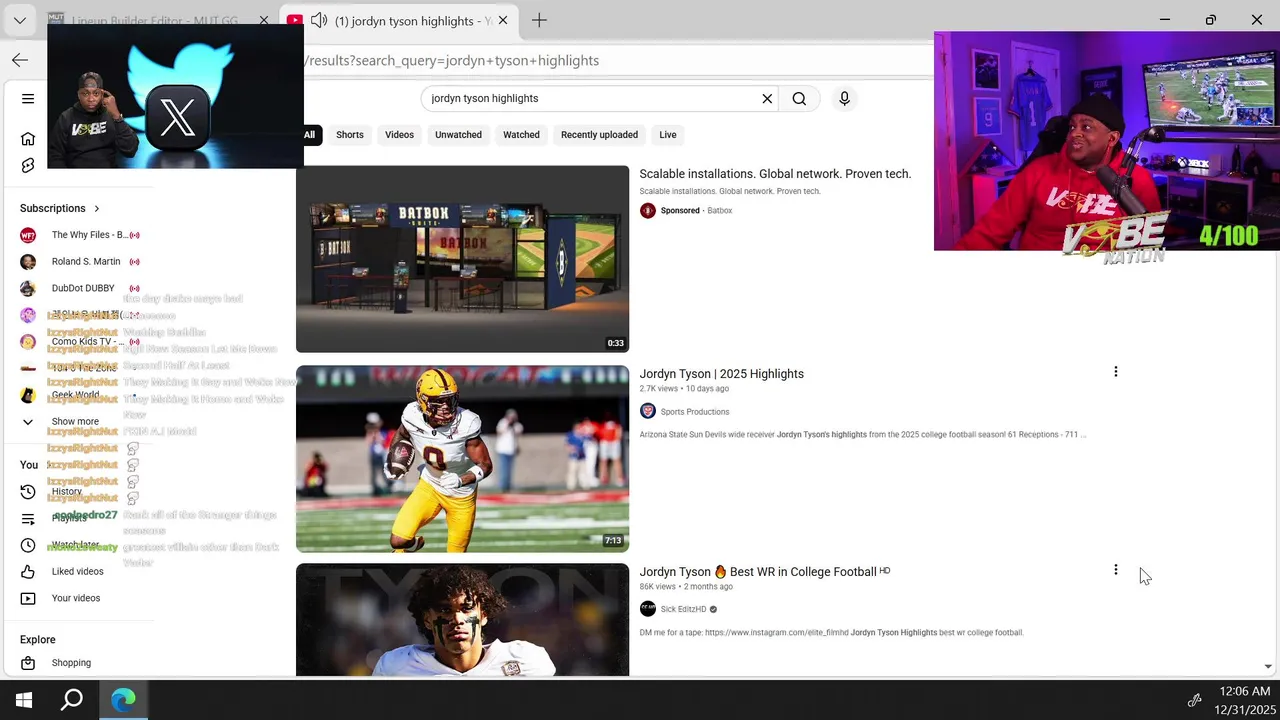Open the taskbar clock and date
This screenshot has height=720, width=1280.
pos(1245,700)
